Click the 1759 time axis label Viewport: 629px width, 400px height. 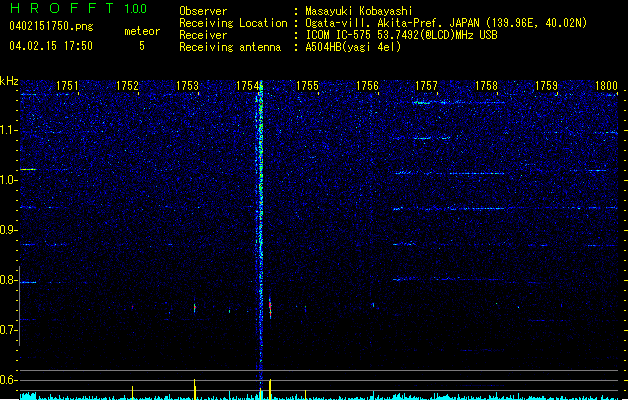tap(546, 86)
